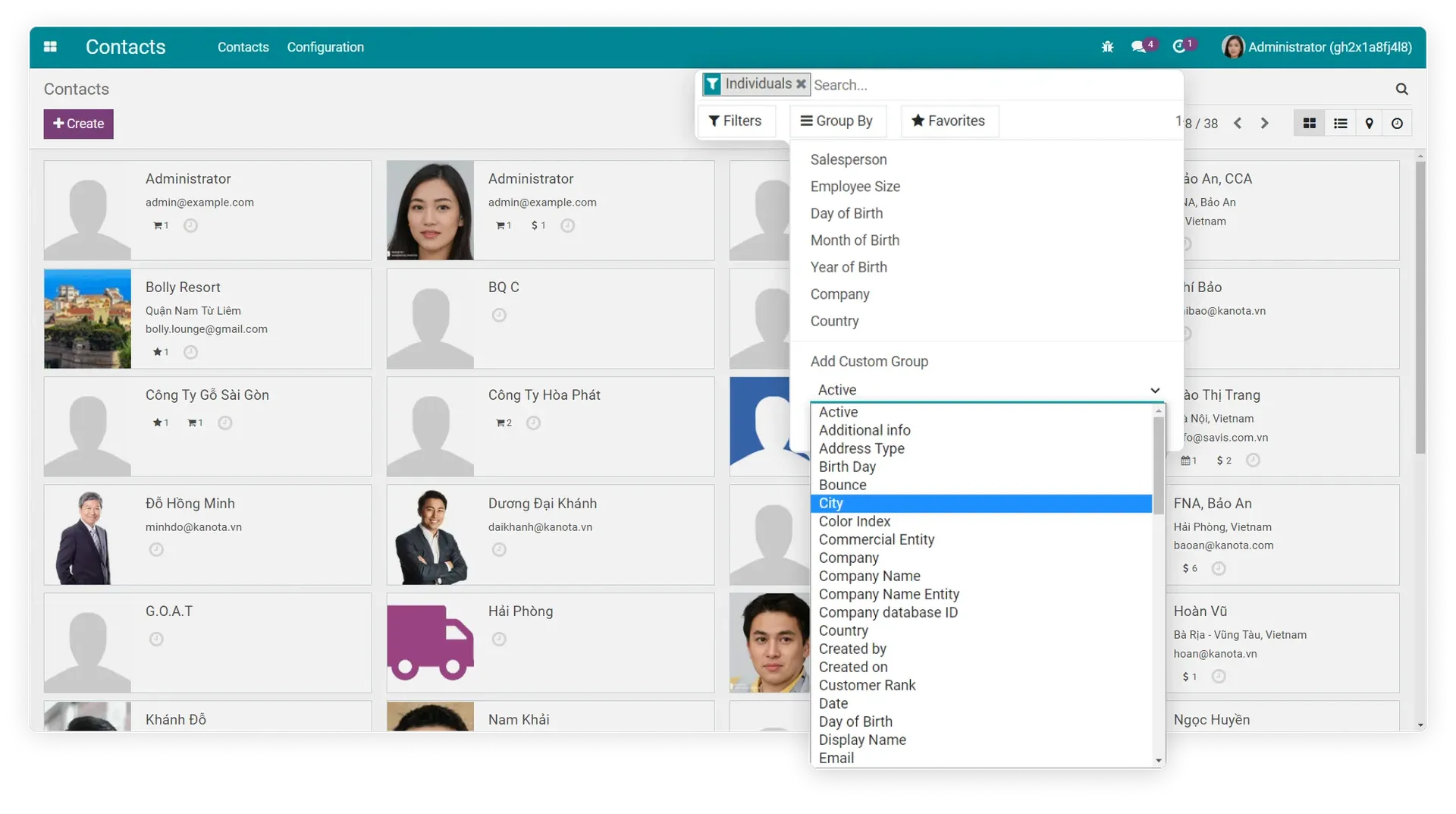Select Display Name in the list

click(981, 740)
